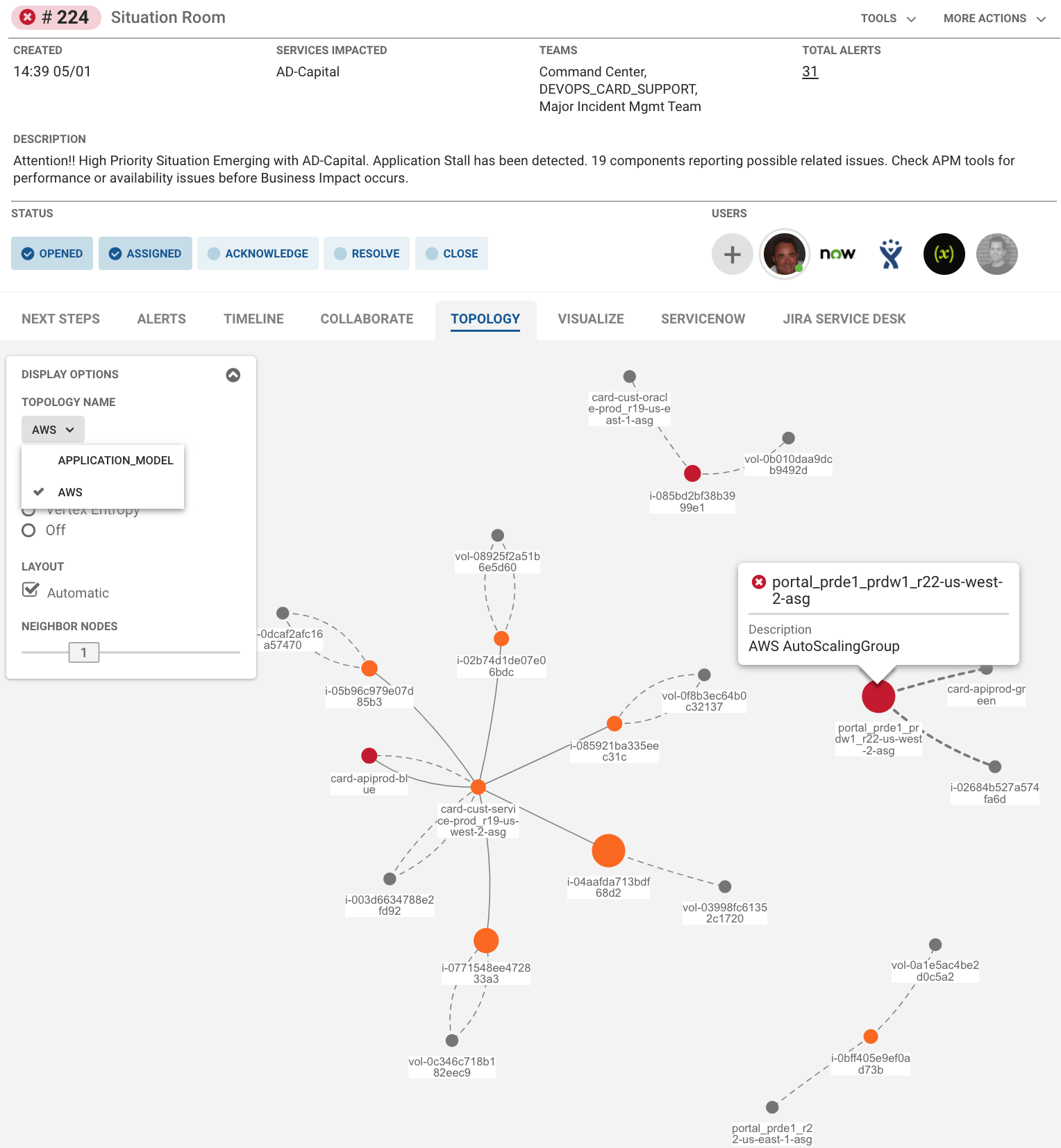Click the add user plus icon
The width and height of the screenshot is (1061, 1148).
click(732, 254)
